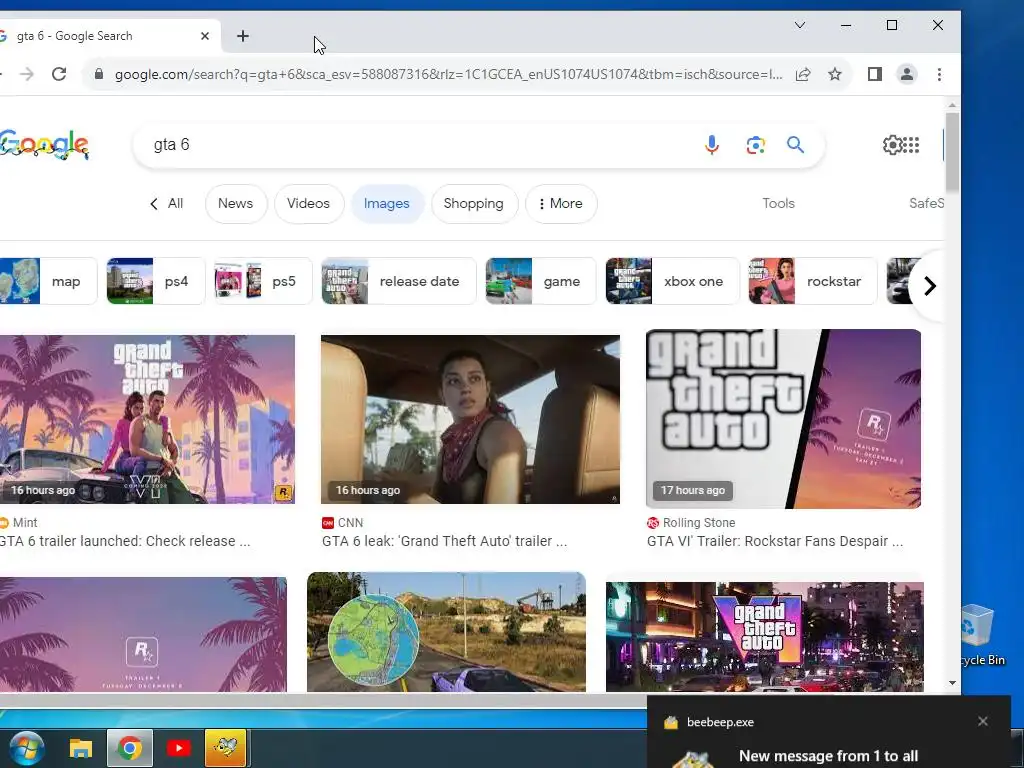The height and width of the screenshot is (768, 1024).
Task: Open a new Chrome tab
Action: (x=243, y=36)
